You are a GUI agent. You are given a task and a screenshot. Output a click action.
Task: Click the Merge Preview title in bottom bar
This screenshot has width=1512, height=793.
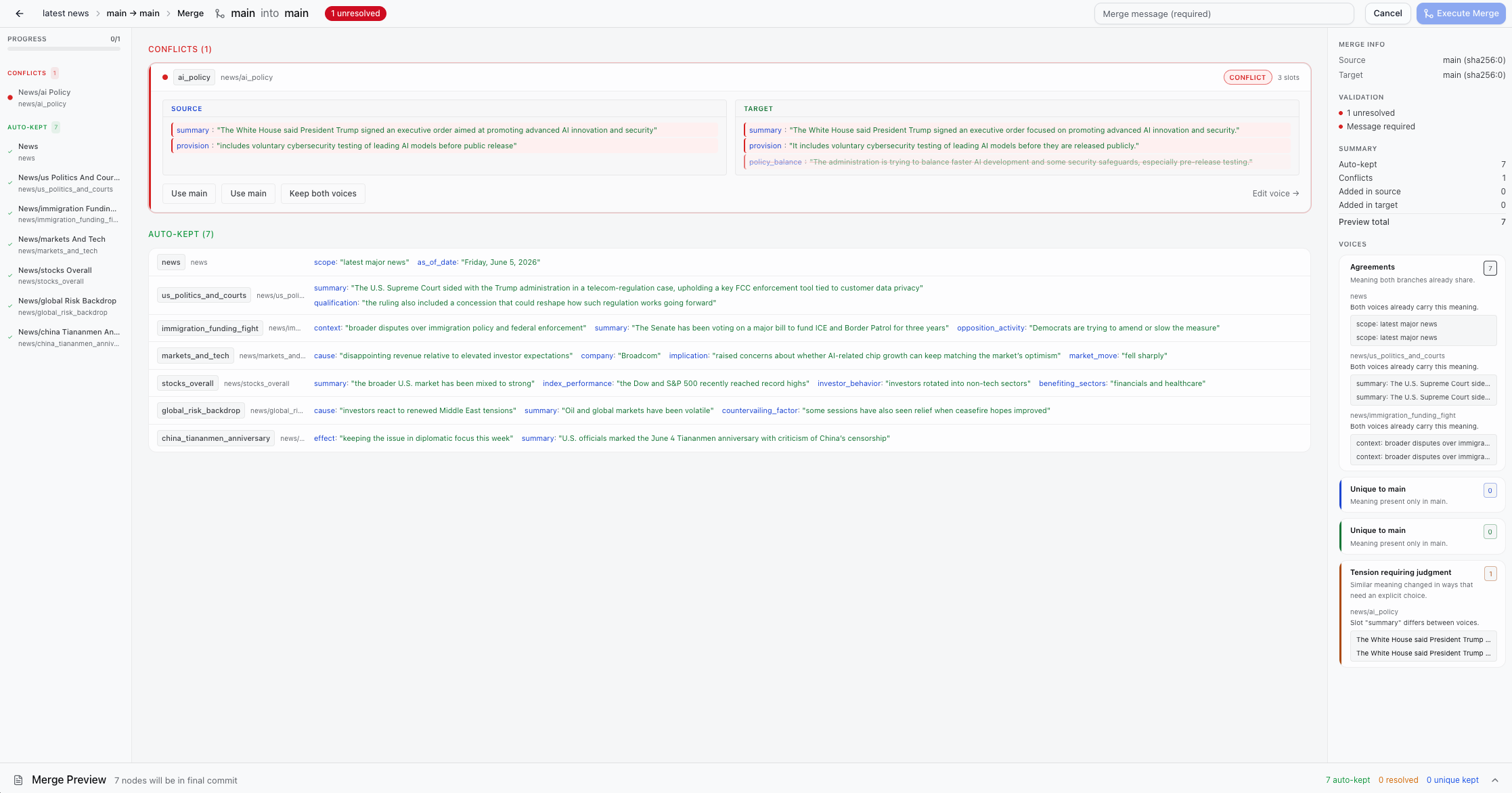coord(69,780)
